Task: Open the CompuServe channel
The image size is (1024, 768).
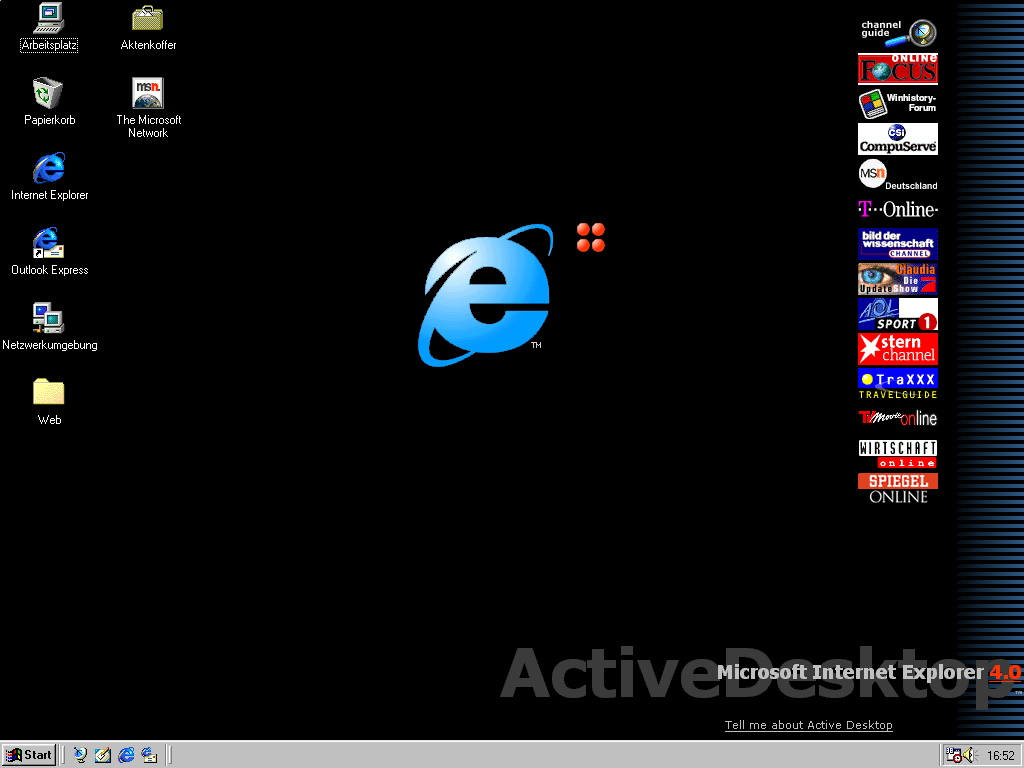Action: (x=897, y=139)
